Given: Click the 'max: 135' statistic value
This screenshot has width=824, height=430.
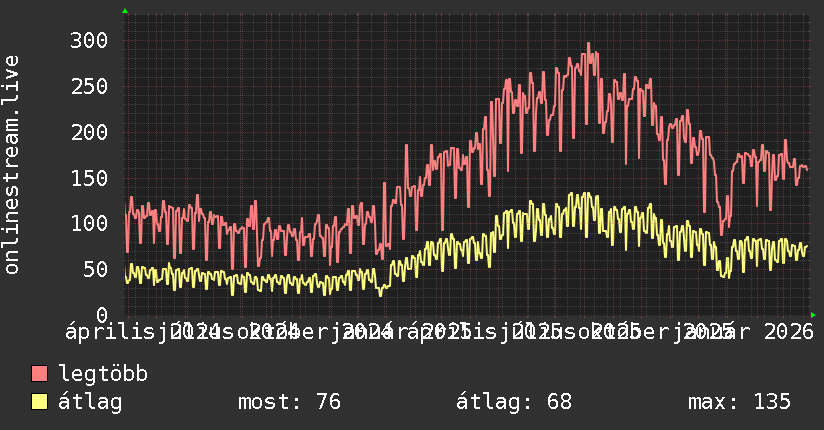Looking at the screenshot, I should point(739,402).
